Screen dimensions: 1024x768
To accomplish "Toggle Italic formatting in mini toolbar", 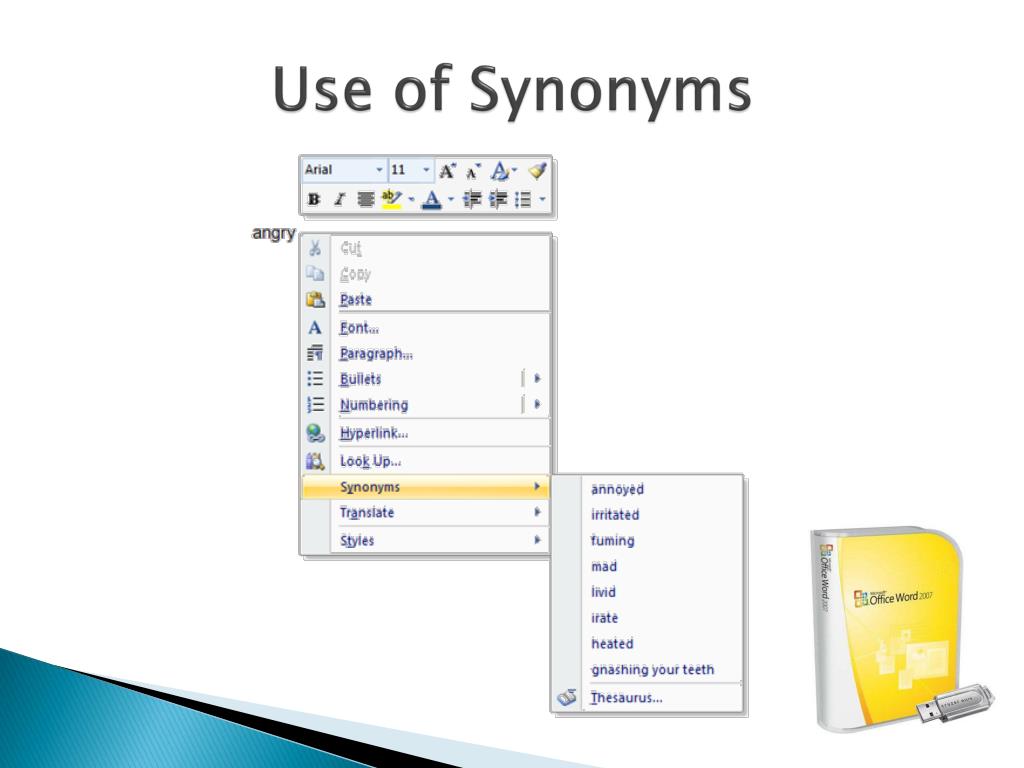I will pos(339,199).
